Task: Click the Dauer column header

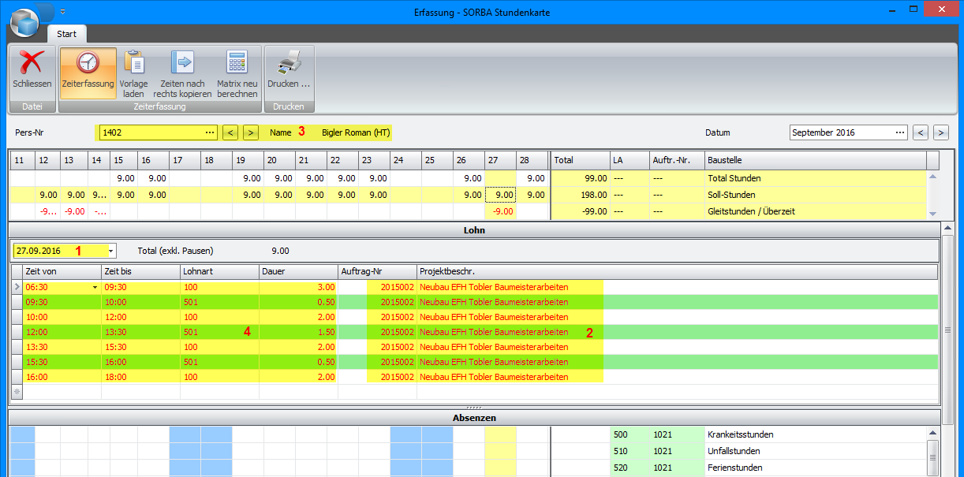Action: [298, 271]
